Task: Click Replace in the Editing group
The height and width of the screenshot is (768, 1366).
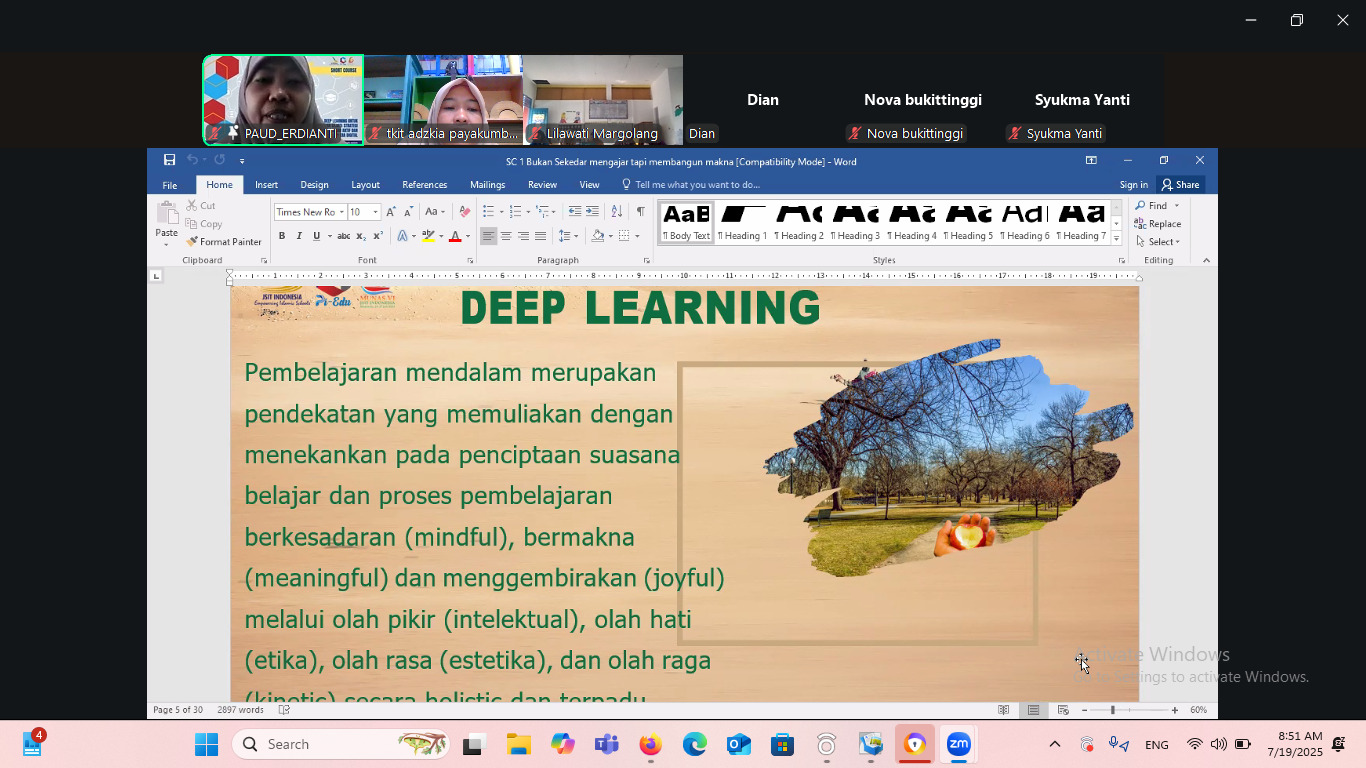Action: pos(1158,224)
